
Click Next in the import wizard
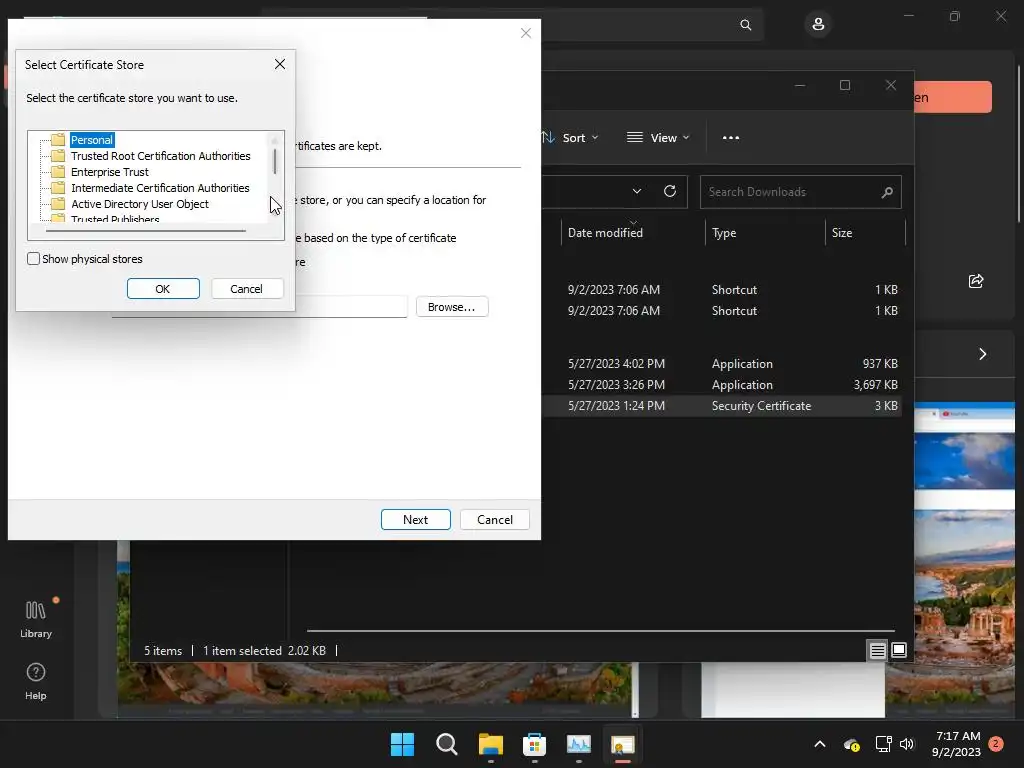[x=416, y=520]
